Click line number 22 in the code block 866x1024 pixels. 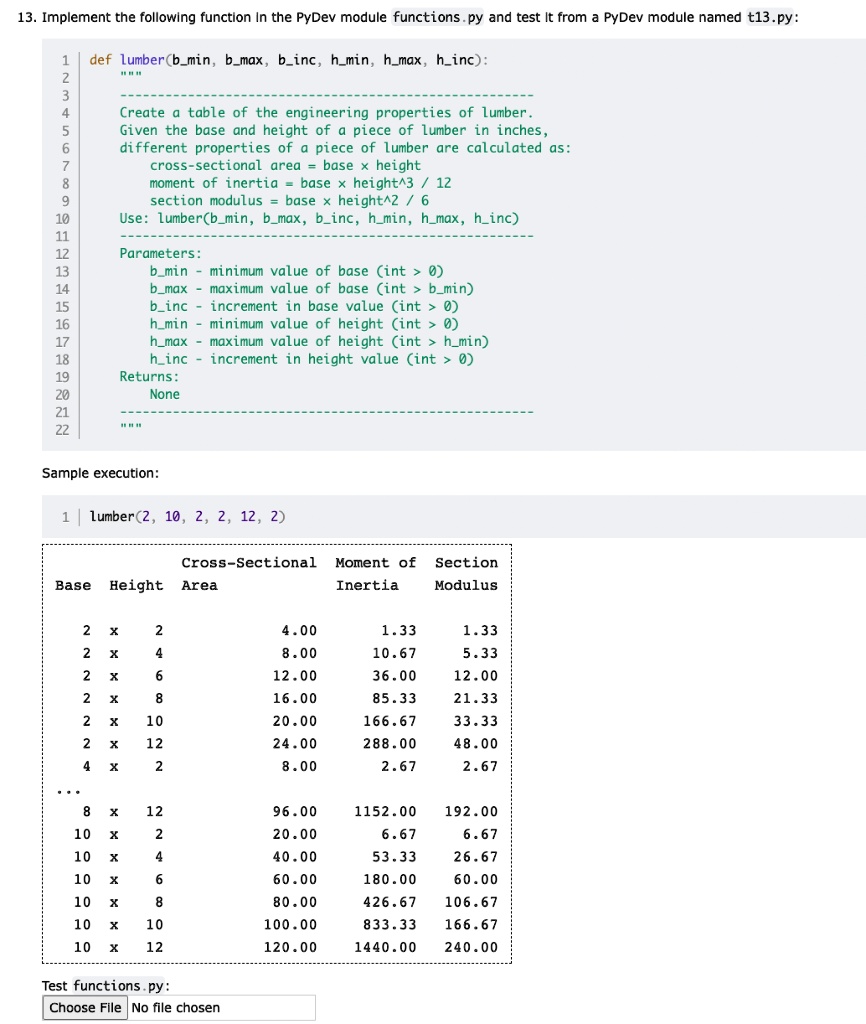(61, 428)
